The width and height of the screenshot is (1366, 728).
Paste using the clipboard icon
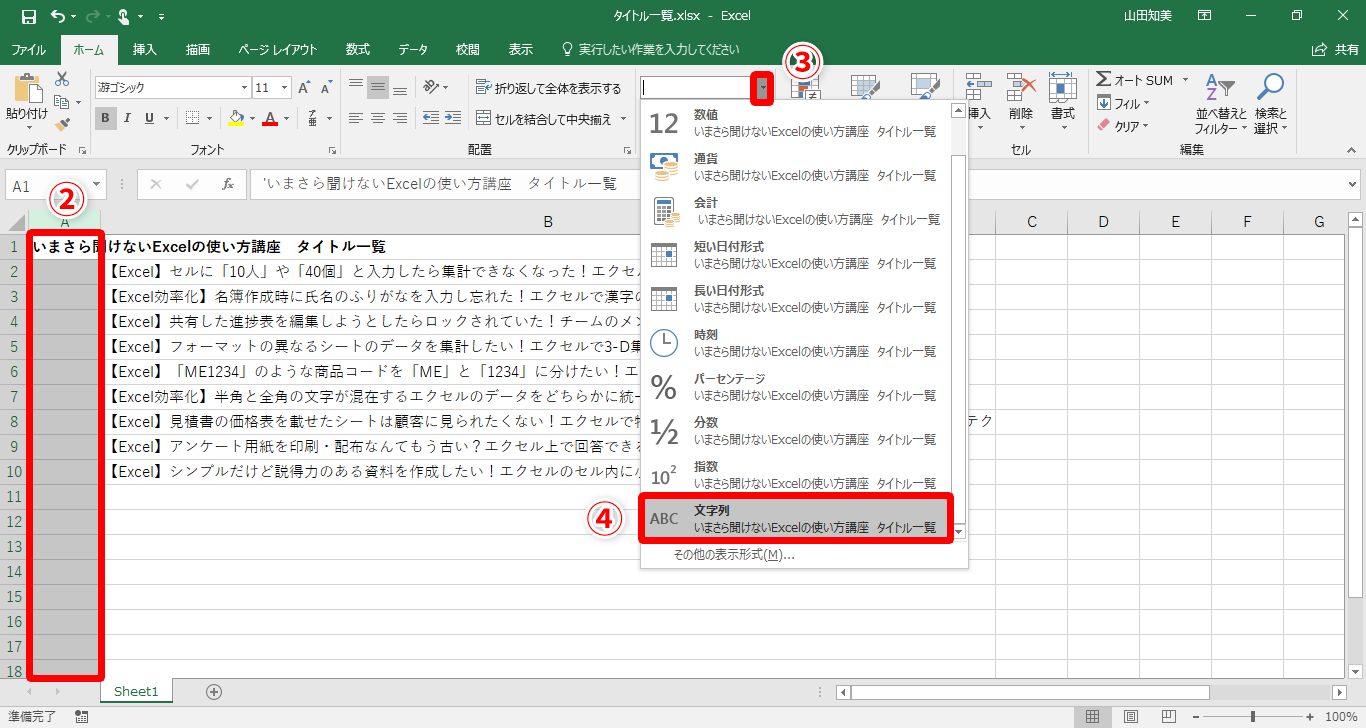(x=27, y=90)
